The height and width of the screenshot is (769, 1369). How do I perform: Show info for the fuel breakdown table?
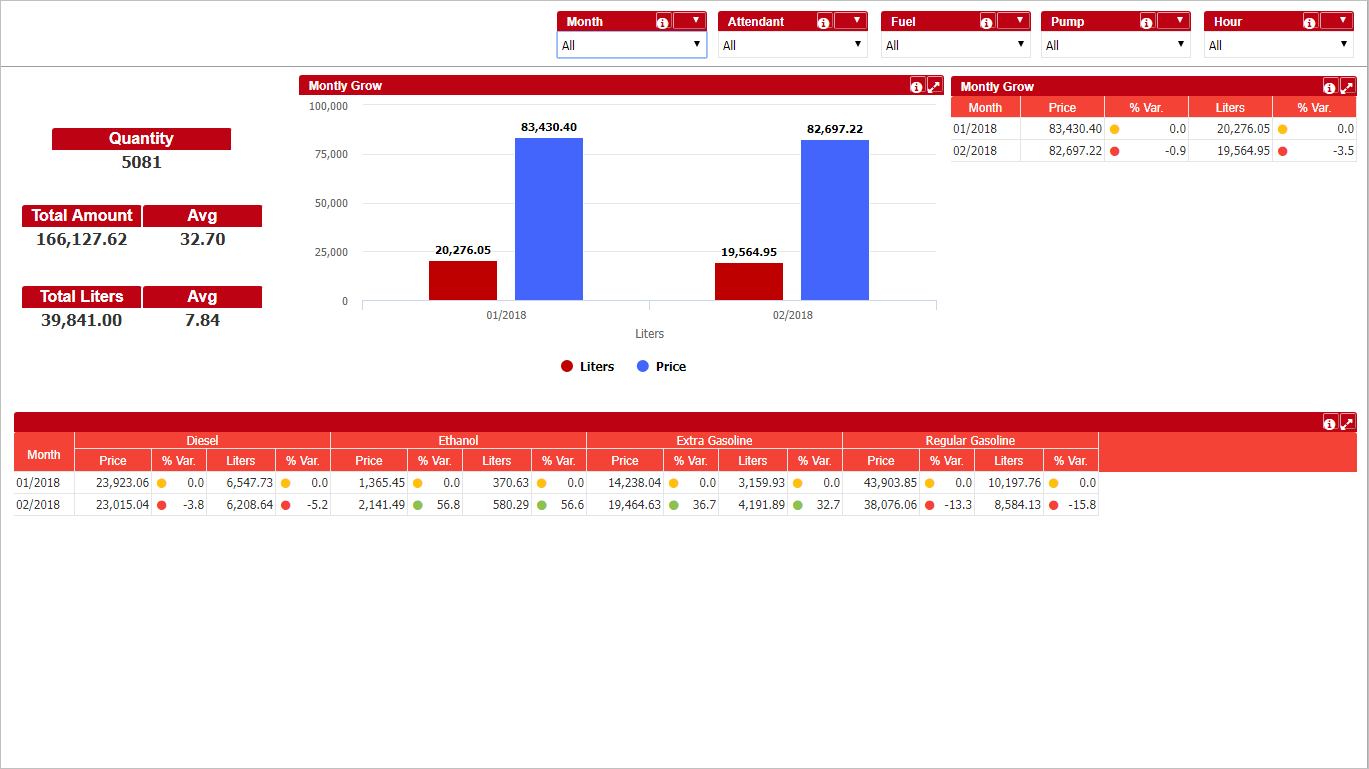[x=1329, y=423]
